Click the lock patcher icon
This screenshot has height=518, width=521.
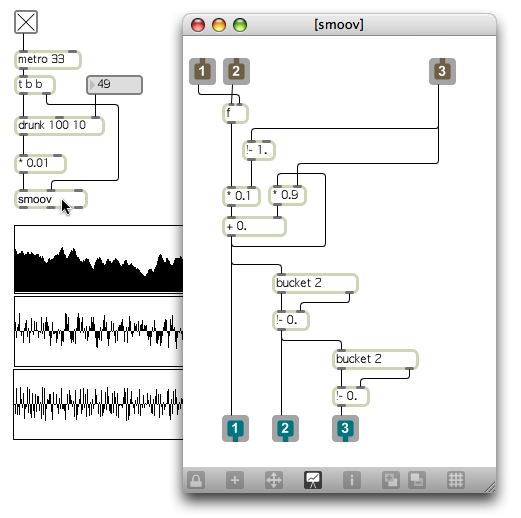click(196, 480)
